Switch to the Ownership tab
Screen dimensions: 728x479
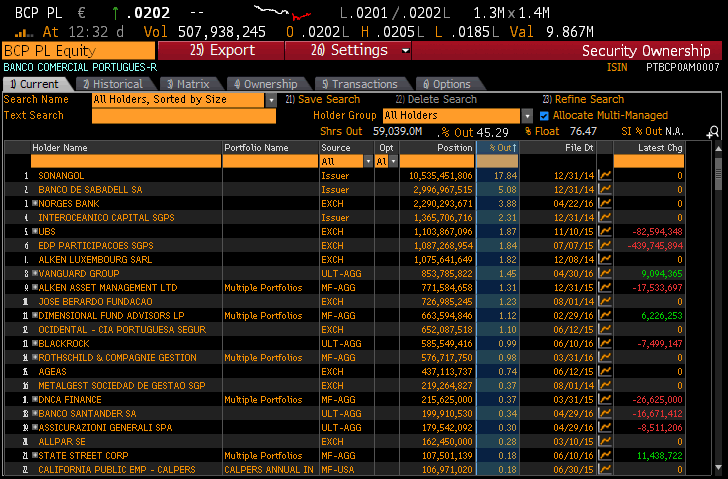pos(266,84)
